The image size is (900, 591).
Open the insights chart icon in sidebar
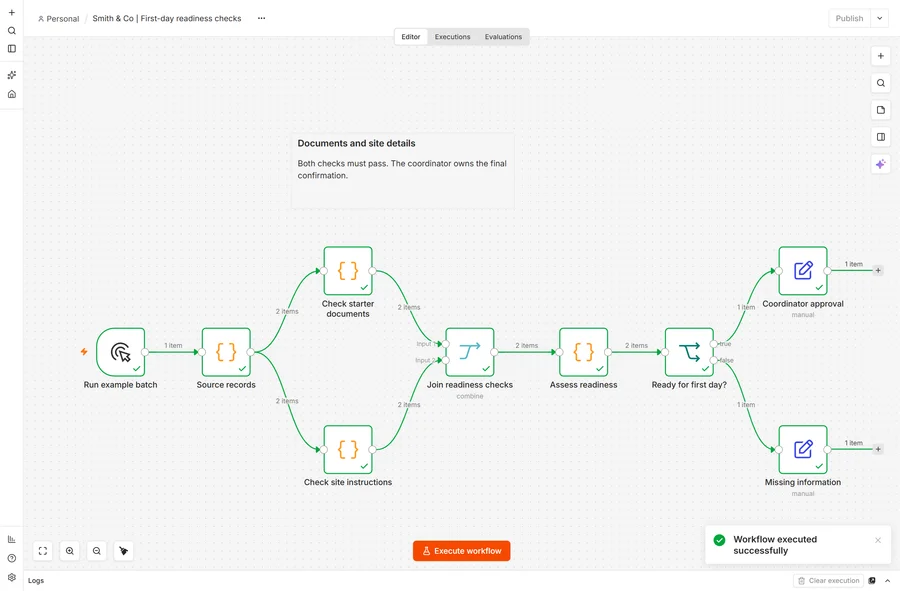pyautogui.click(x=11, y=539)
